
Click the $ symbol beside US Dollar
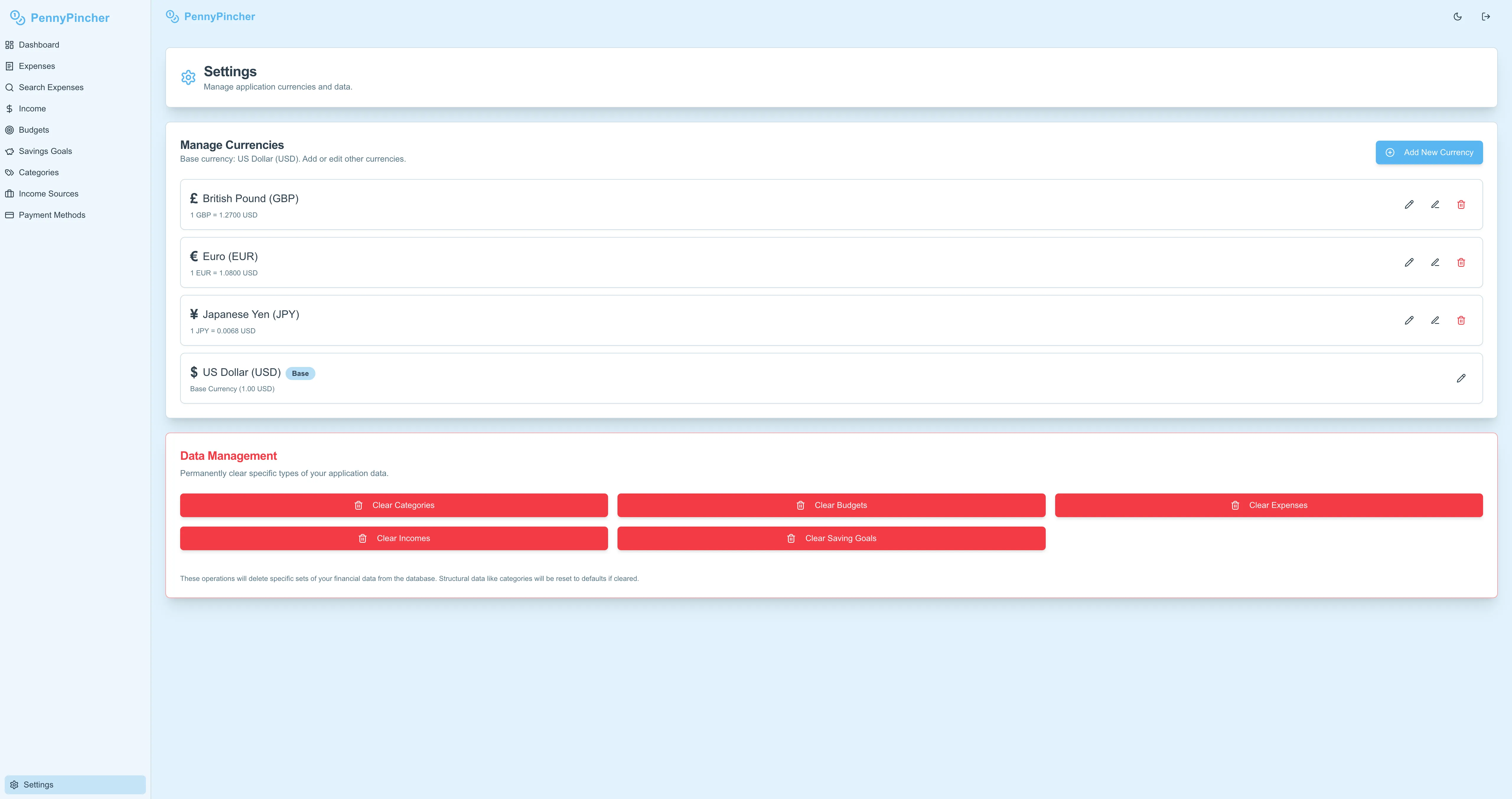point(194,373)
